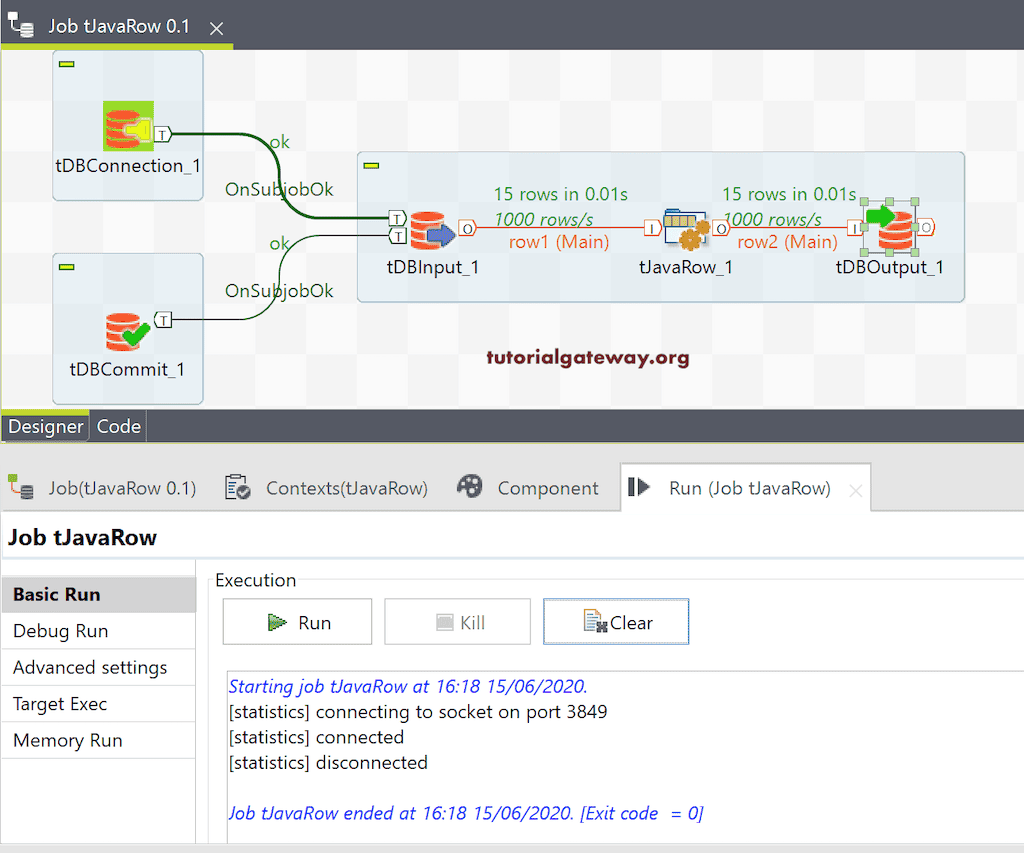Click the play icon on the Run tab
This screenshot has width=1024, height=853.
(x=640, y=487)
